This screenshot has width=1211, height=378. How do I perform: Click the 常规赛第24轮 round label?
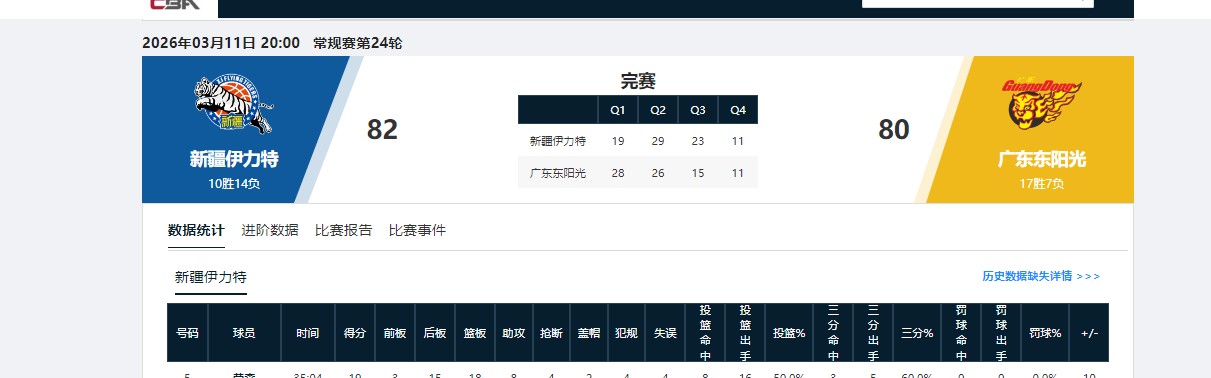(x=358, y=43)
